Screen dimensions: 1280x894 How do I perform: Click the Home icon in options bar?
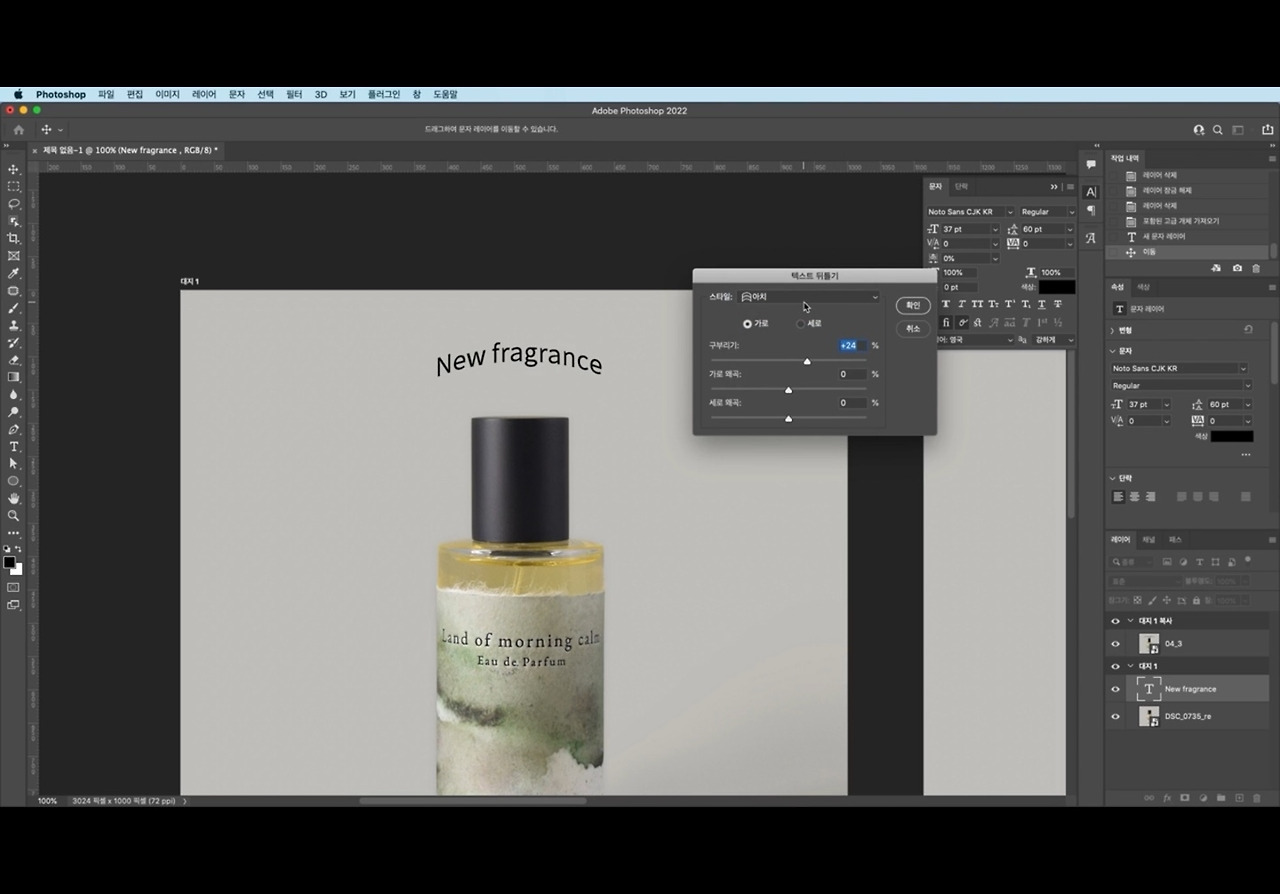click(x=18, y=130)
